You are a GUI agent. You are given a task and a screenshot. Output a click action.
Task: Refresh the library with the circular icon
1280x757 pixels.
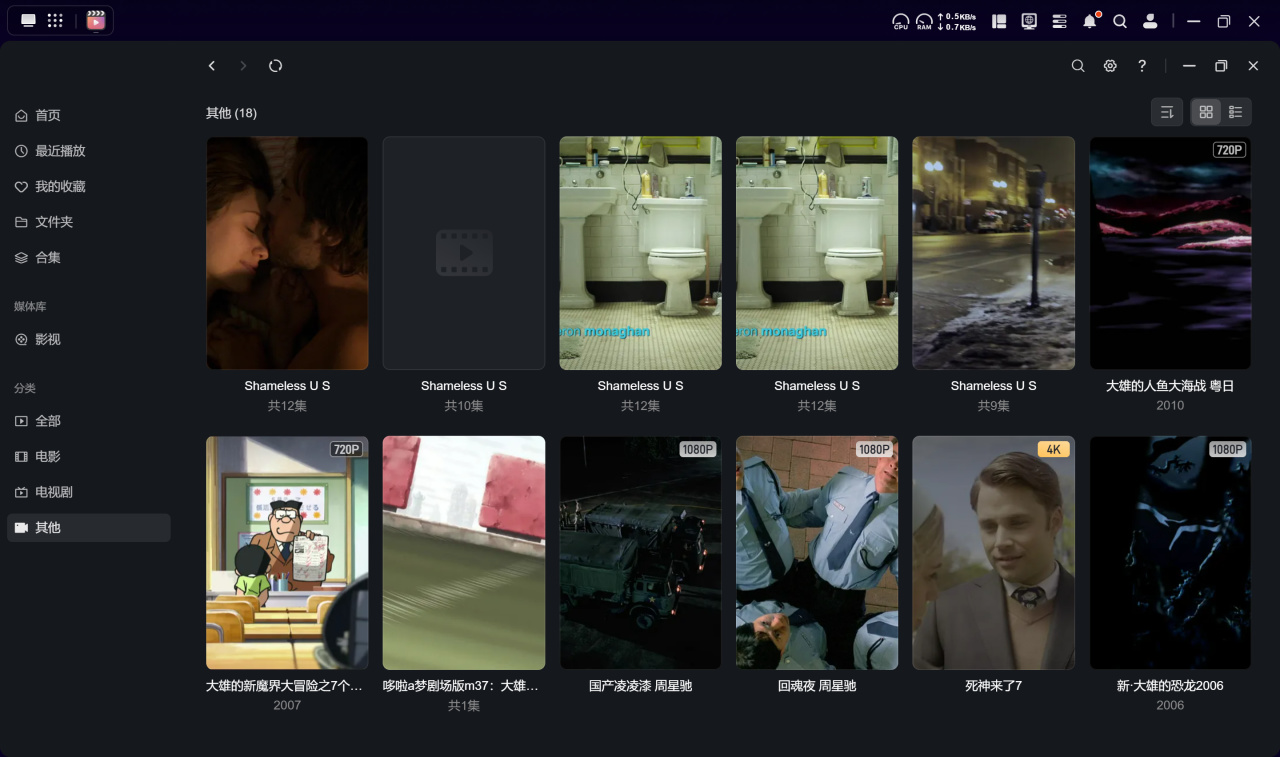(x=276, y=66)
